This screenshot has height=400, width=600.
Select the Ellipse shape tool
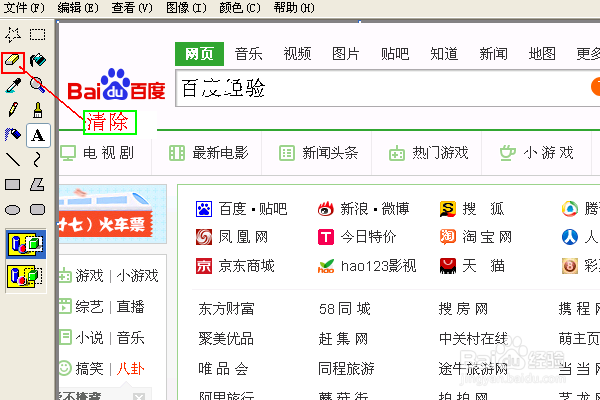(x=13, y=210)
